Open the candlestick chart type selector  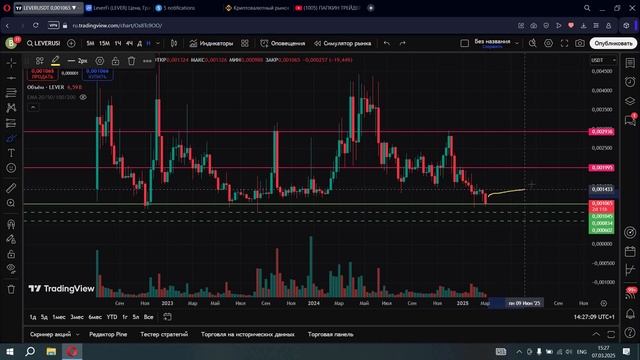174,43
